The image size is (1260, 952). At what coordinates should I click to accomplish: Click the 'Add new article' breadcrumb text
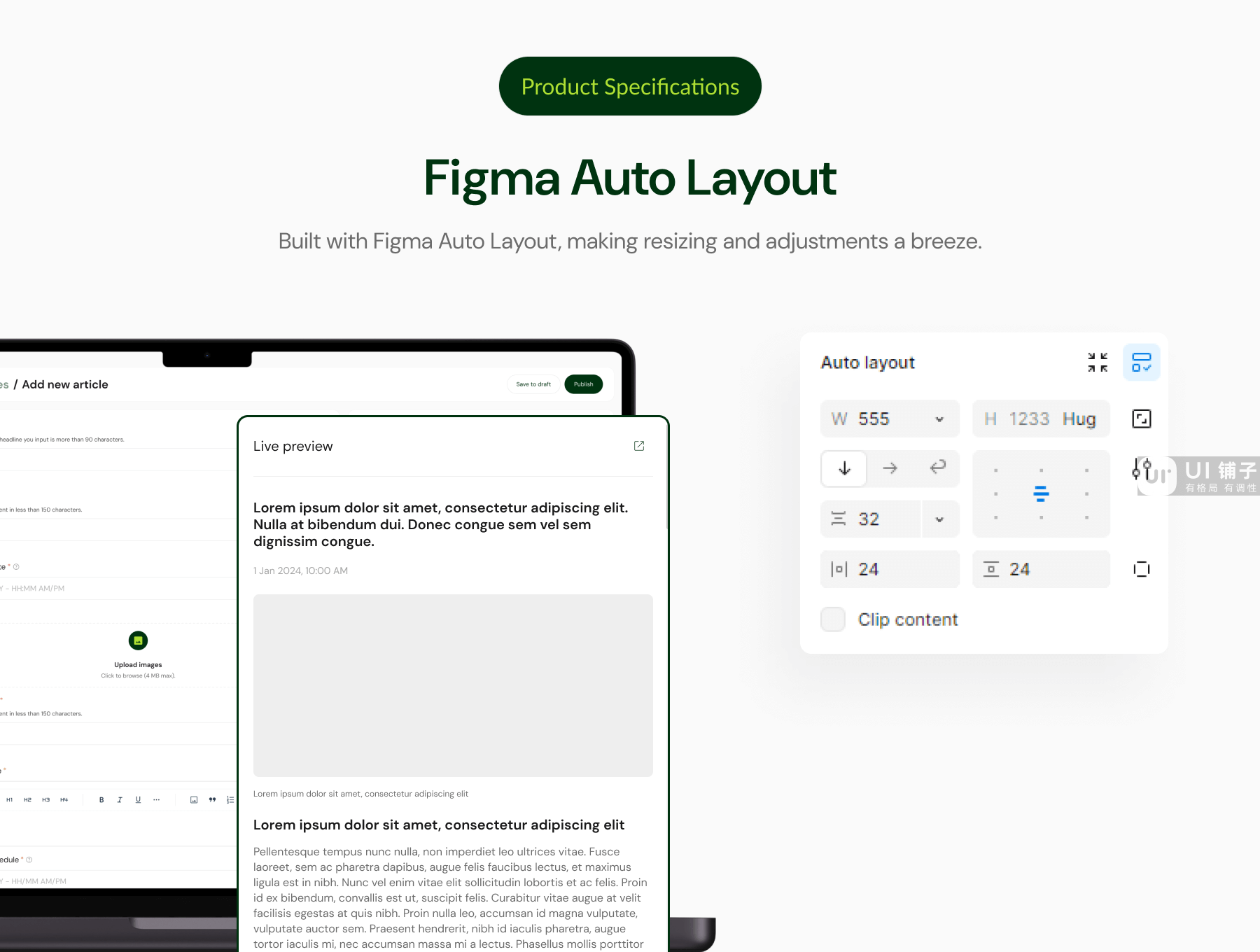(65, 384)
